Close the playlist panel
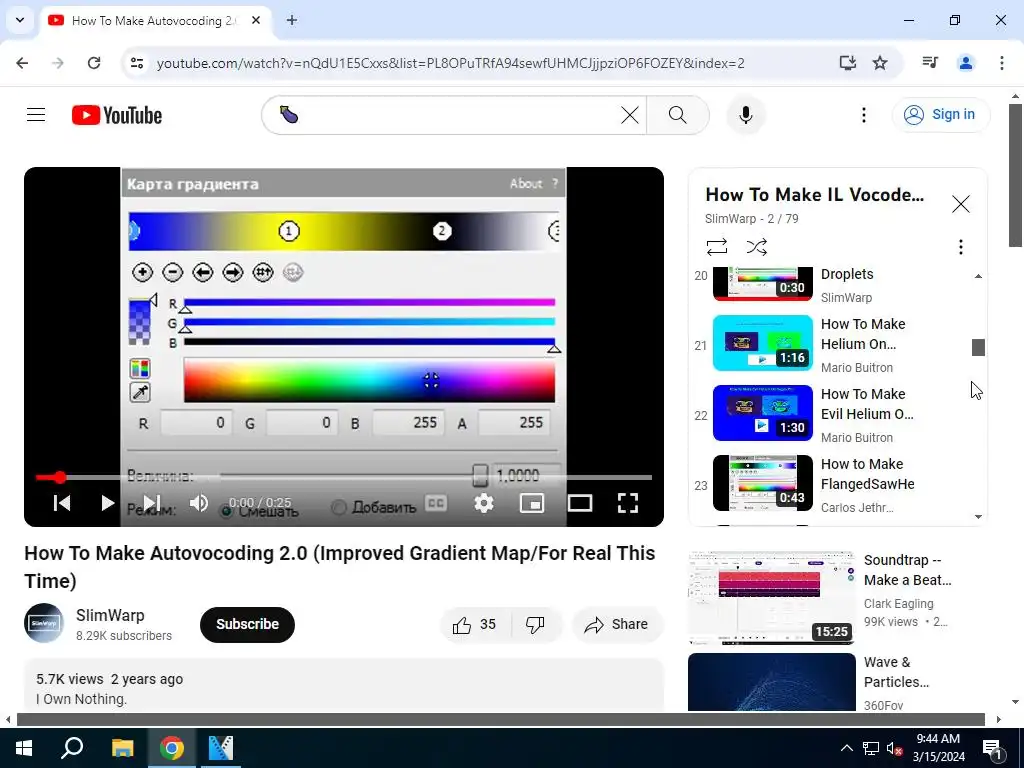This screenshot has width=1024, height=768. click(x=961, y=204)
